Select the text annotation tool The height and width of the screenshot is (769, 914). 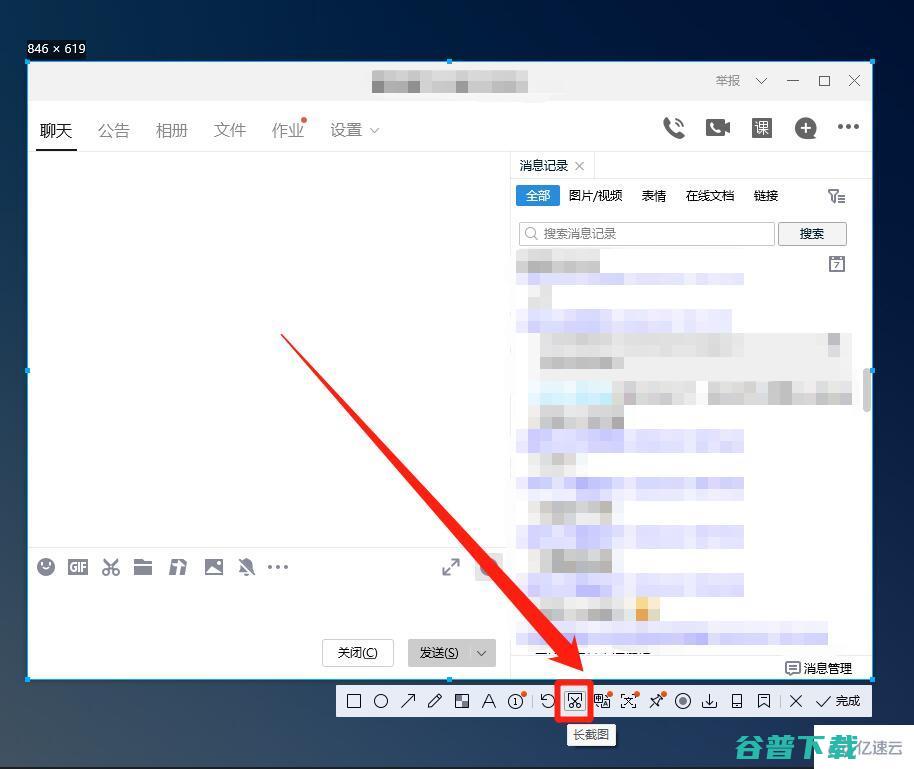tap(488, 701)
